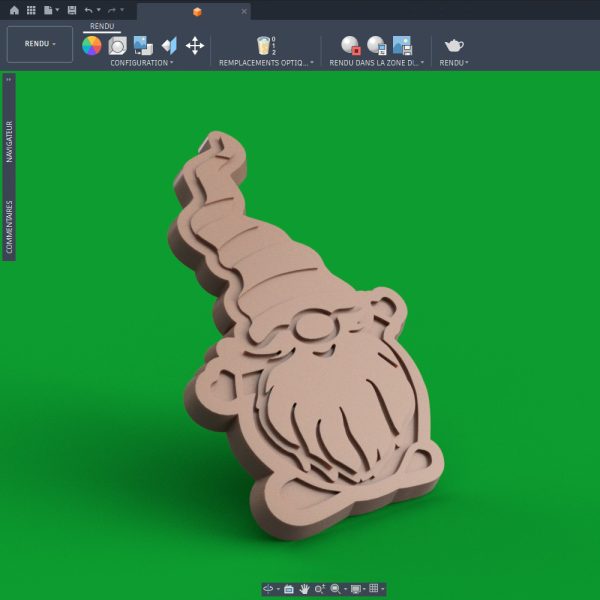The image size is (600, 600).
Task: Open the Texture Map Controls tool
Action: click(169, 46)
